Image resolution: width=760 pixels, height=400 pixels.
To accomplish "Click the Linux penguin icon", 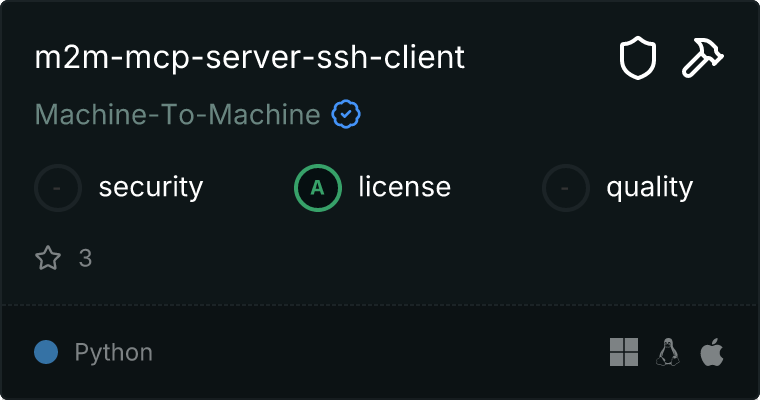I will (x=668, y=352).
